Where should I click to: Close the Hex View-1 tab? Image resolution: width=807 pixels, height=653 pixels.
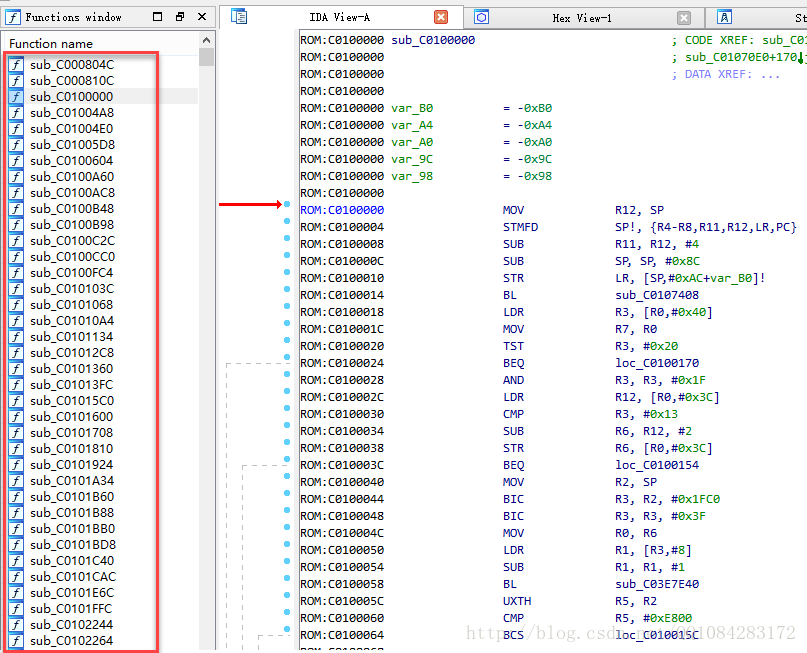[683, 18]
